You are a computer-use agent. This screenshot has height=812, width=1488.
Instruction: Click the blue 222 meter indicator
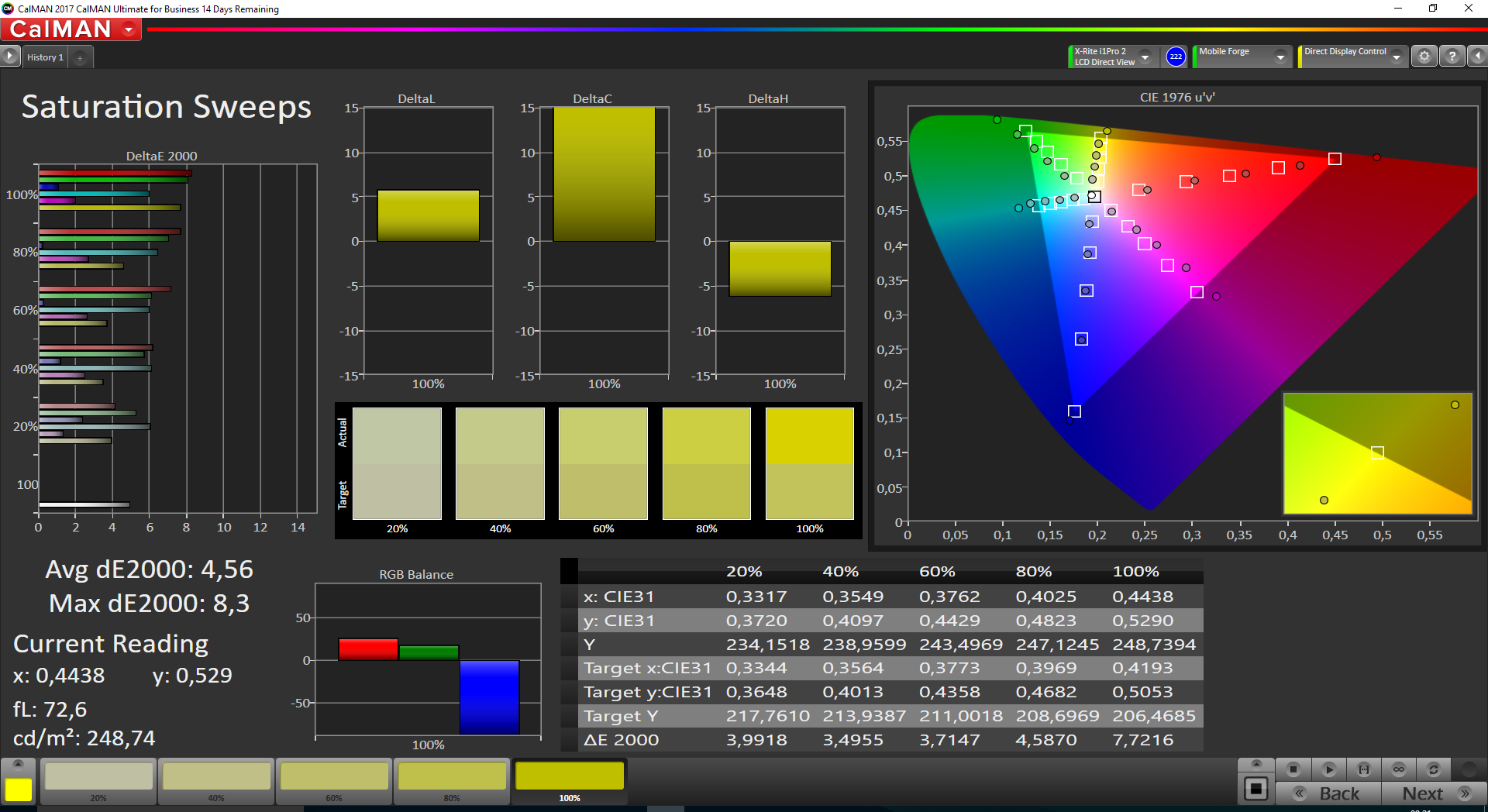tap(1176, 57)
